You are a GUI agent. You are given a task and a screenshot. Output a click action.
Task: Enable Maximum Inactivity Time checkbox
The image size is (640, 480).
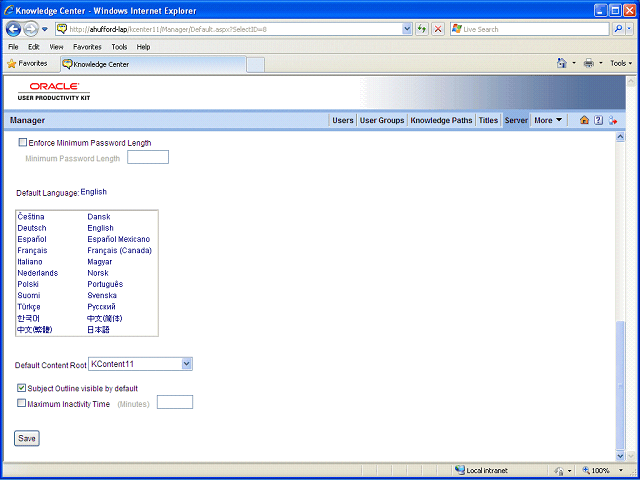[x=21, y=403]
